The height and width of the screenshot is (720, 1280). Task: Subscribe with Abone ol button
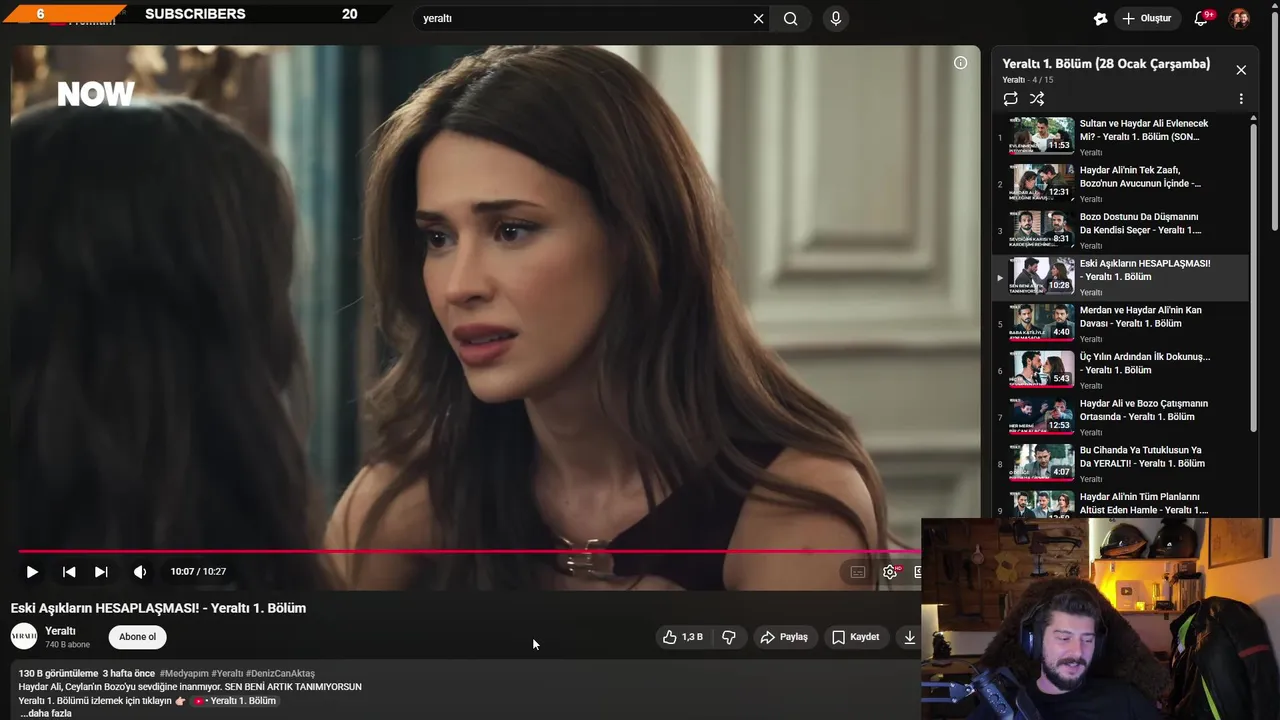[137, 637]
